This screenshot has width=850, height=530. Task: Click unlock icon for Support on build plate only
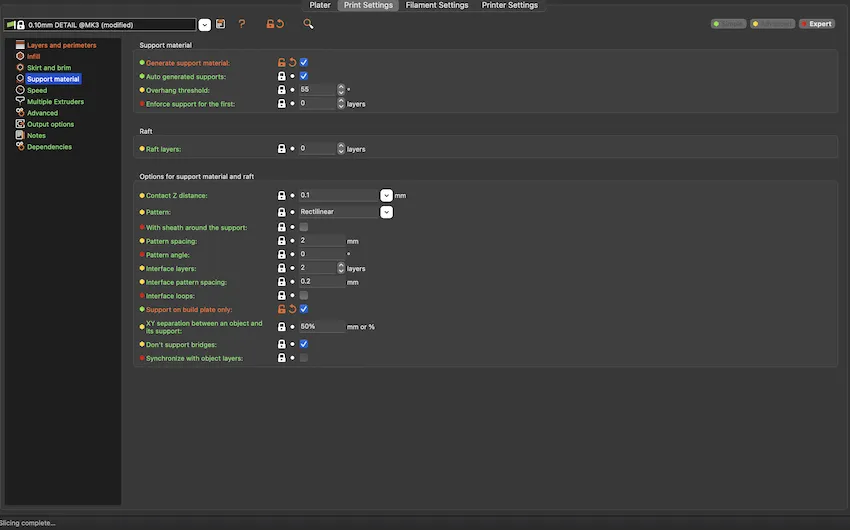[x=281, y=309]
